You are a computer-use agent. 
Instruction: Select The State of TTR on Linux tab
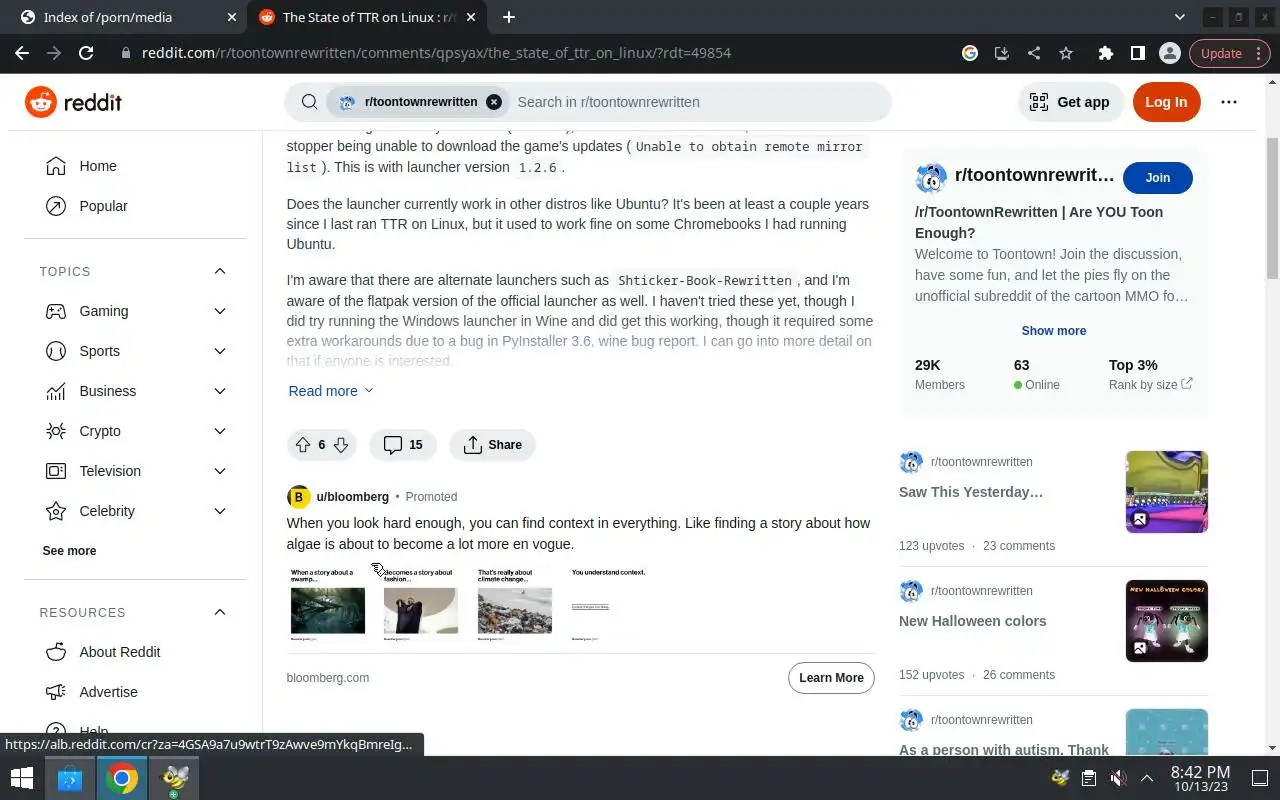pyautogui.click(x=365, y=17)
